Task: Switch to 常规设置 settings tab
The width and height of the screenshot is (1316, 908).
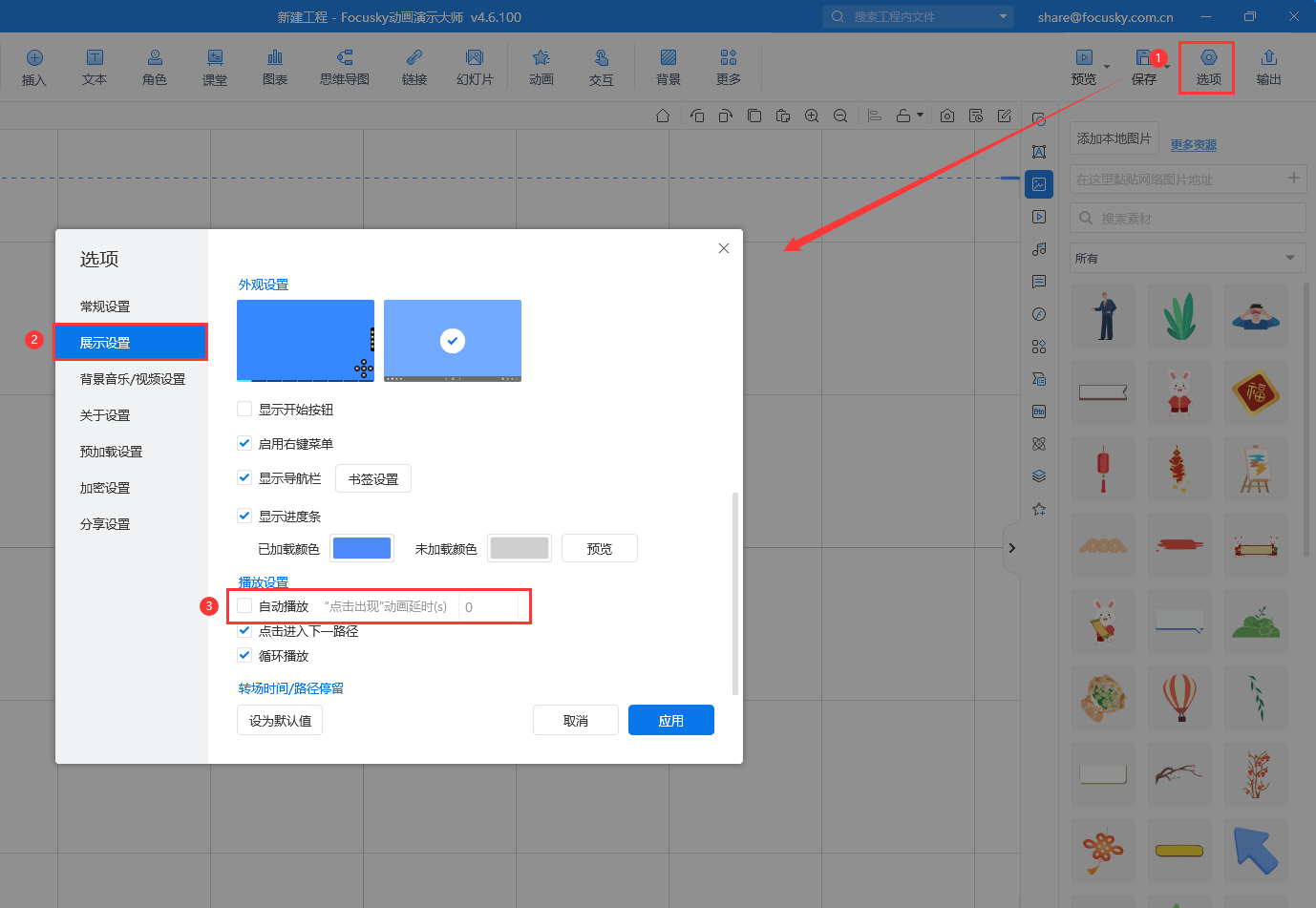Action: click(105, 306)
